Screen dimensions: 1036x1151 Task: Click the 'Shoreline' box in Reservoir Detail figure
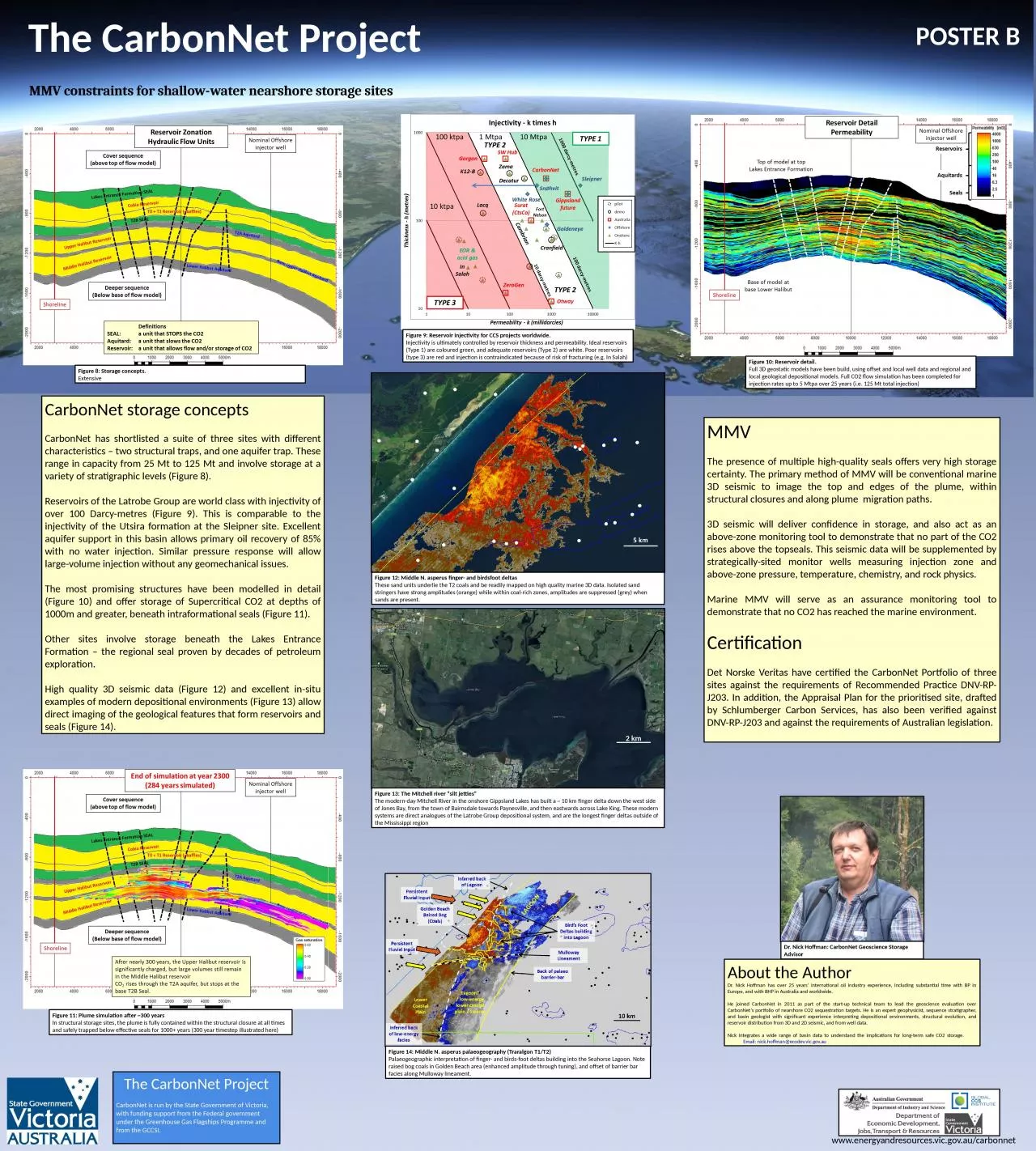click(x=724, y=295)
